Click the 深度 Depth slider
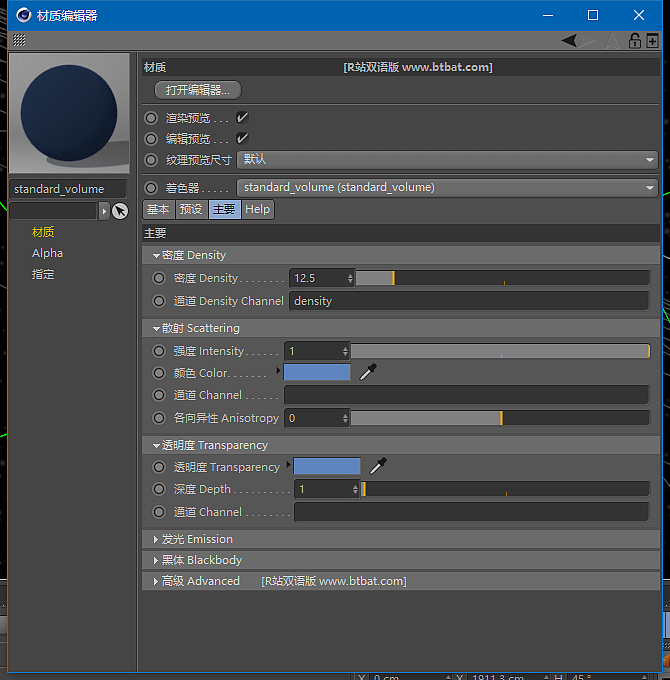Viewport: 670px width, 680px height. click(x=505, y=489)
